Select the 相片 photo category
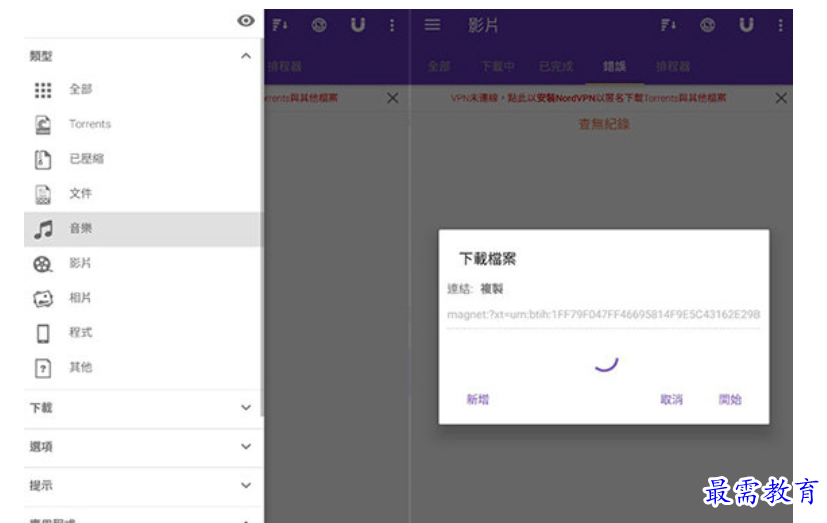 (142, 298)
